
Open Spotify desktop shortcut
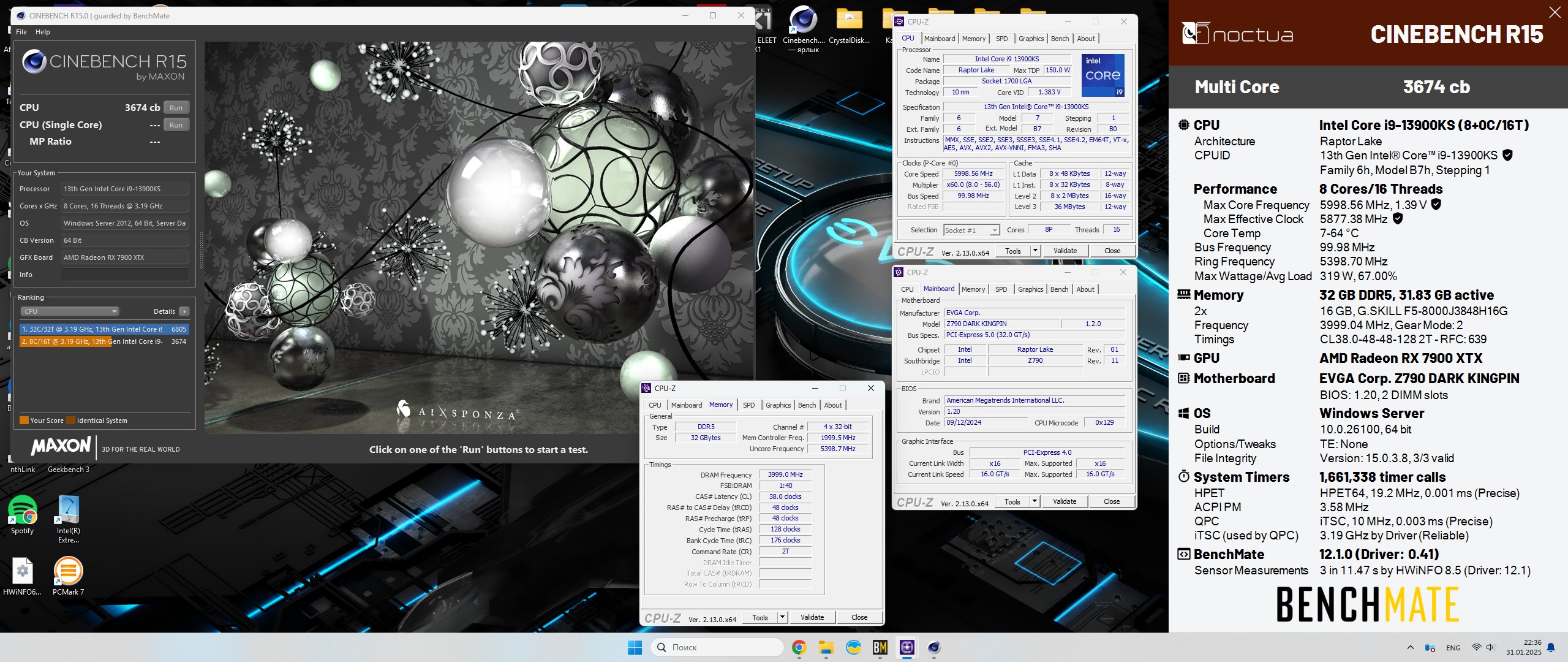coord(22,515)
